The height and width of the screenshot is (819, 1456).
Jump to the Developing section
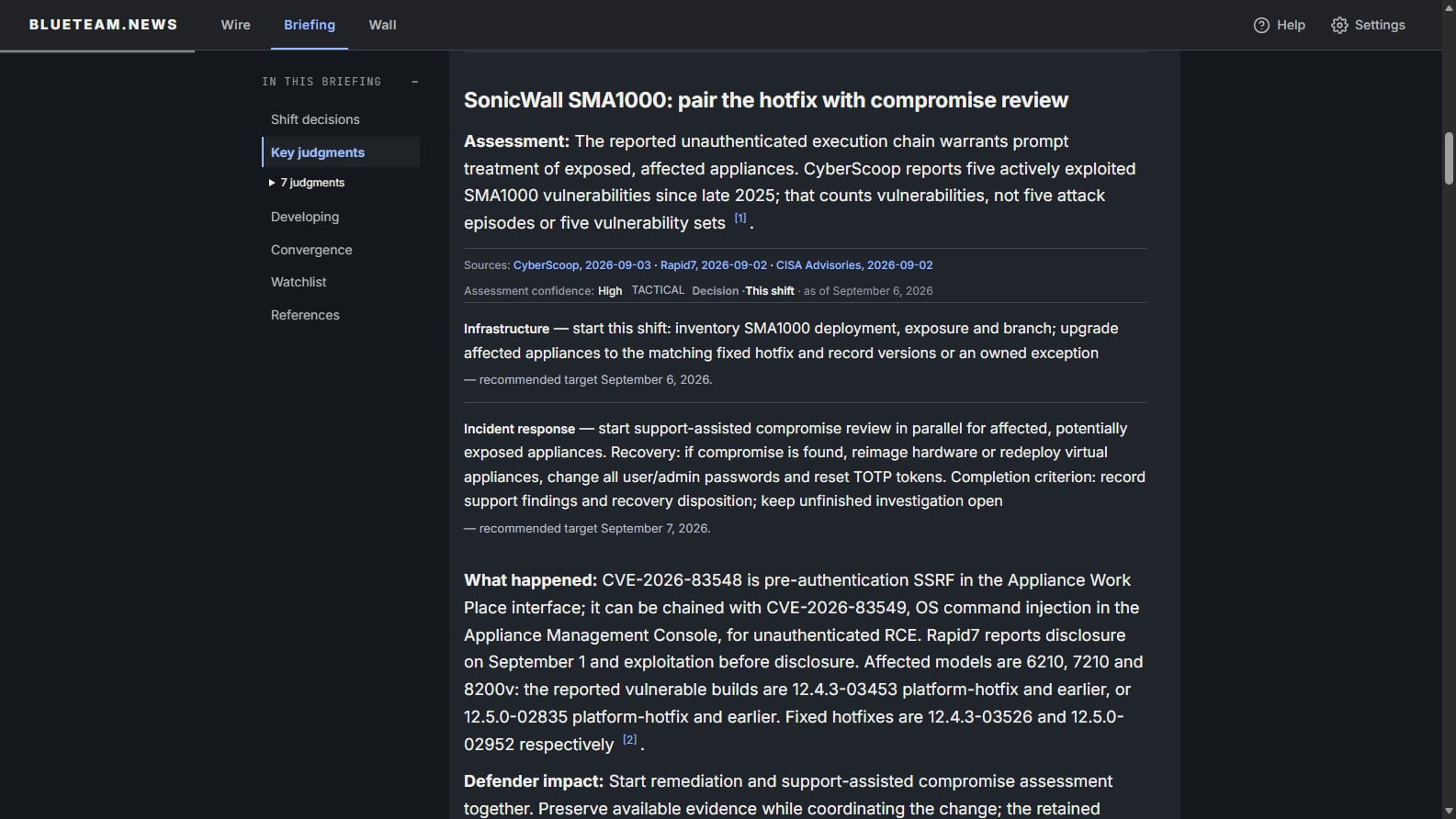coord(305,217)
